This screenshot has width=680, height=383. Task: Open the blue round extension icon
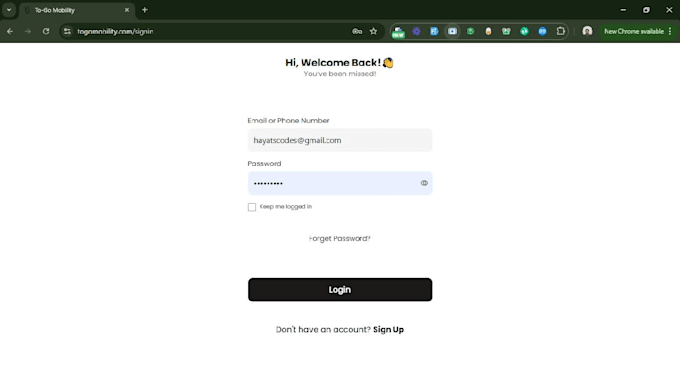[x=543, y=31]
